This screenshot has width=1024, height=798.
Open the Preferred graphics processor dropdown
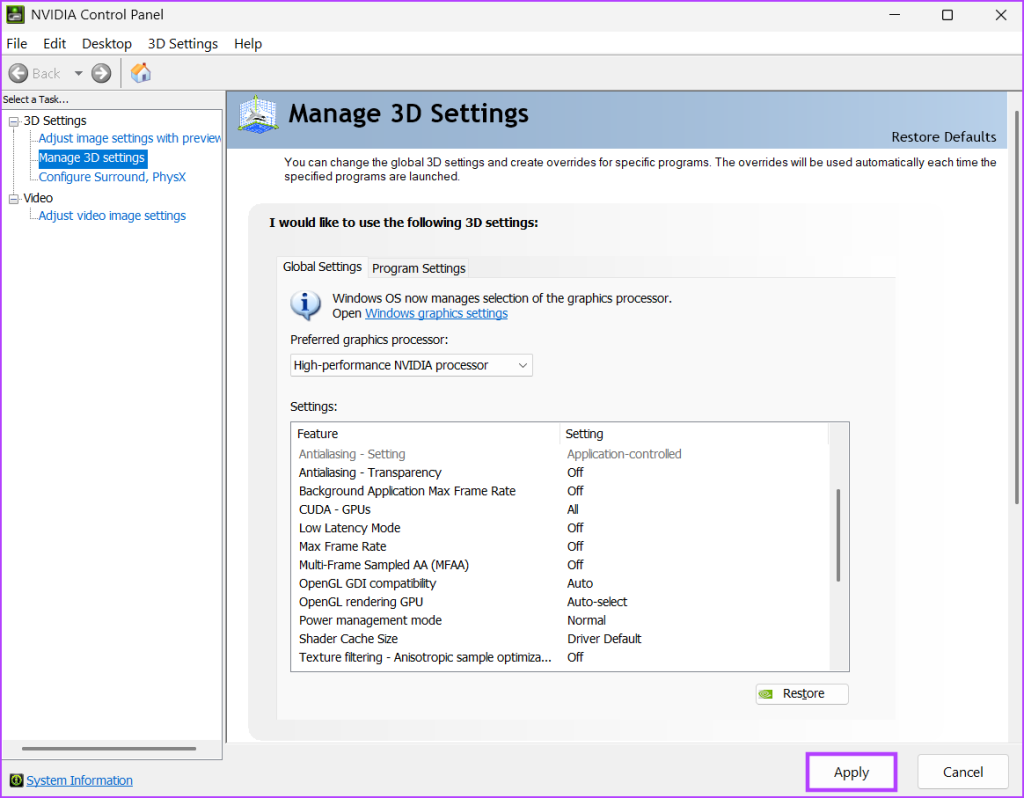[x=411, y=366]
